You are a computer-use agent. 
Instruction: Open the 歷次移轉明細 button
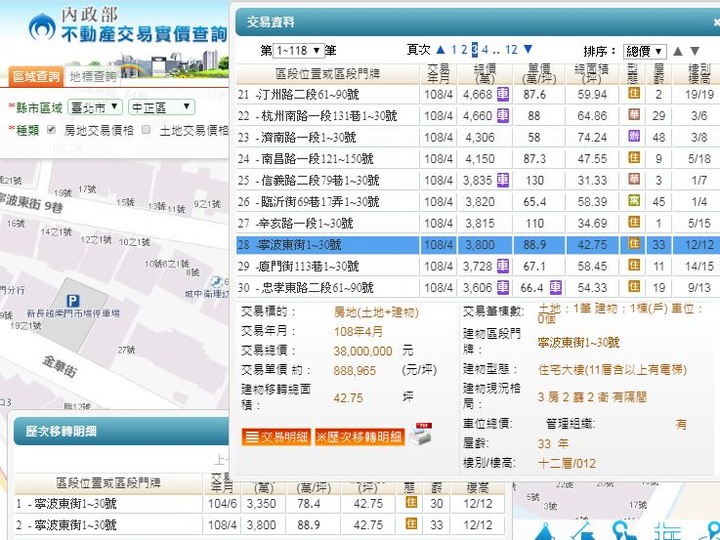(360, 437)
